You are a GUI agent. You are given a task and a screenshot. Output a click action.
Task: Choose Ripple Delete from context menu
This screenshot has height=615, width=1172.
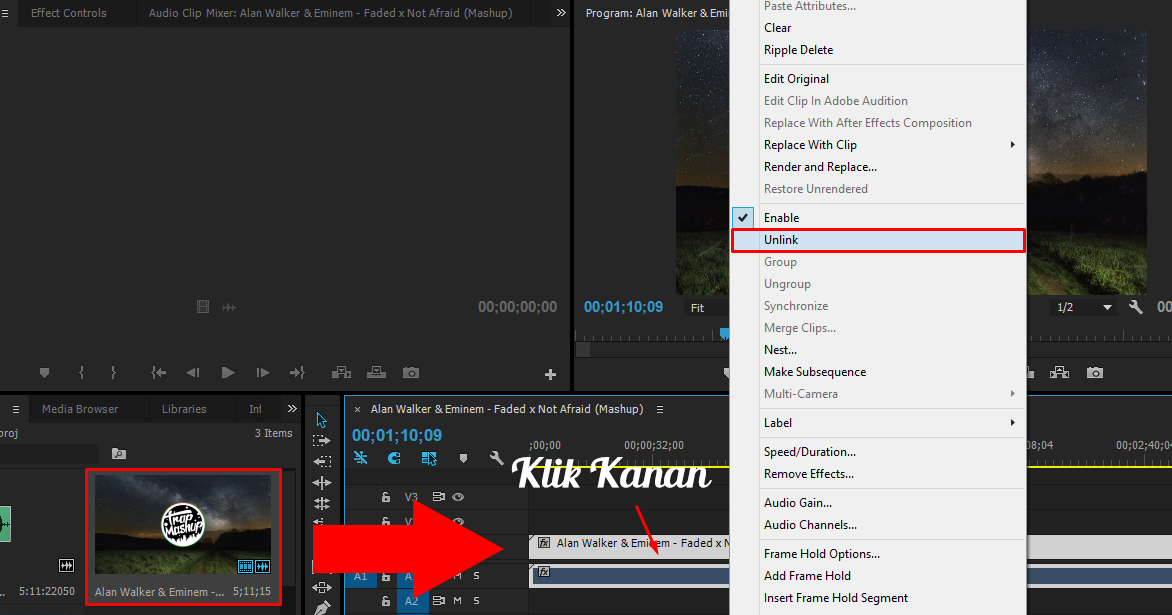tap(878, 50)
